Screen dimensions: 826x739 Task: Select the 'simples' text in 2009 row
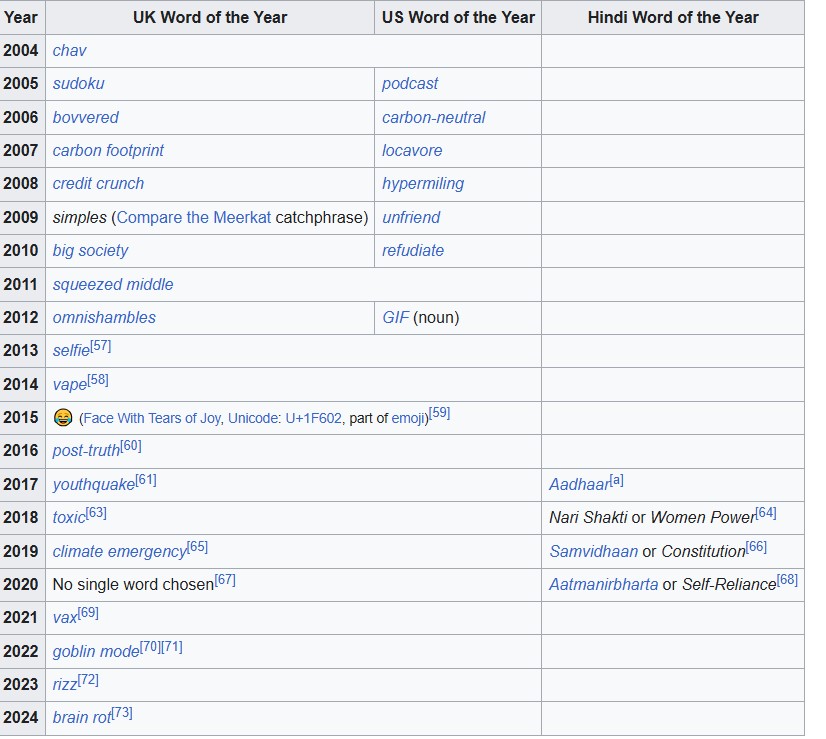tap(80, 218)
